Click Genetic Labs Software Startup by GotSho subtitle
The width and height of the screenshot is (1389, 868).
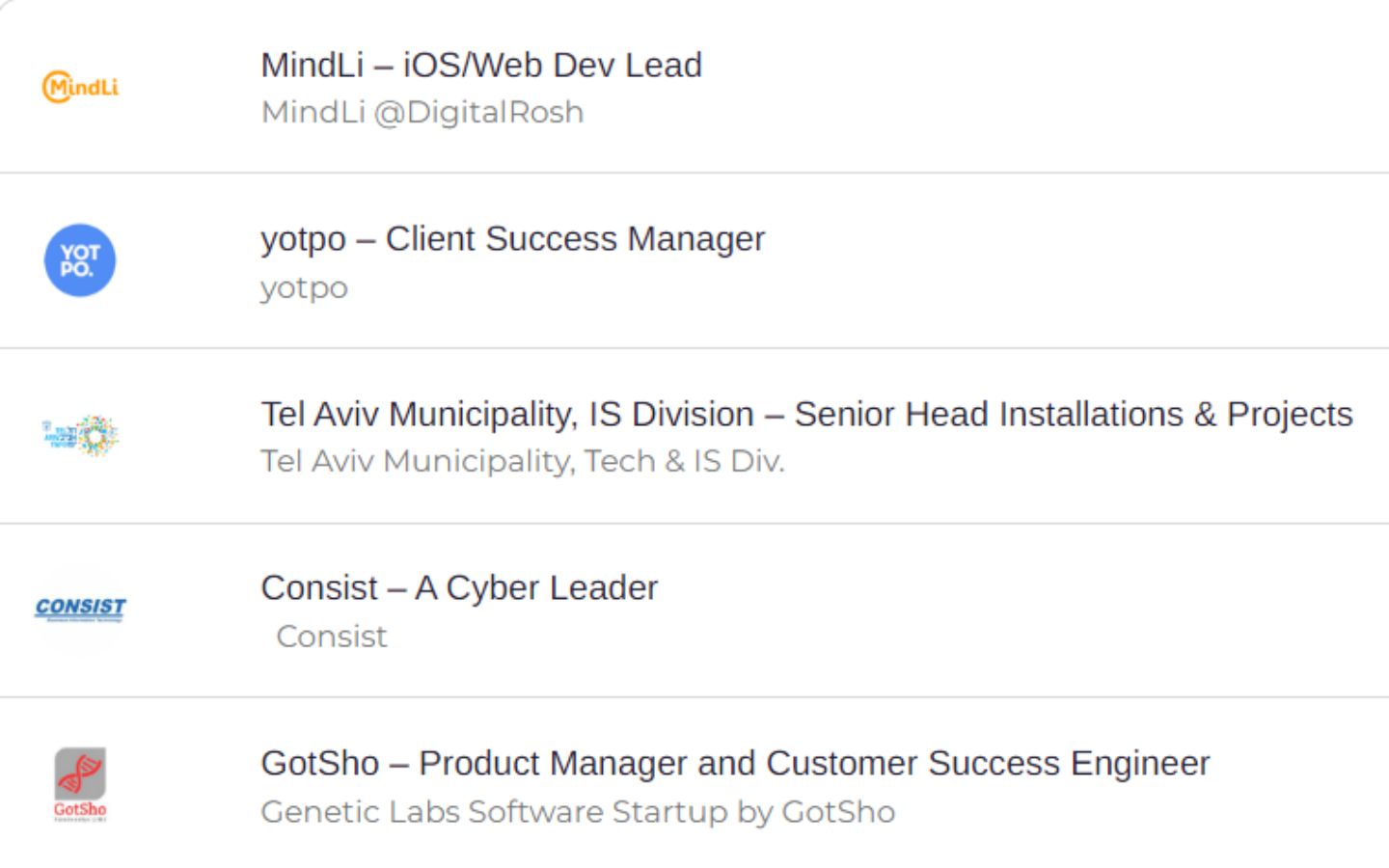[578, 812]
